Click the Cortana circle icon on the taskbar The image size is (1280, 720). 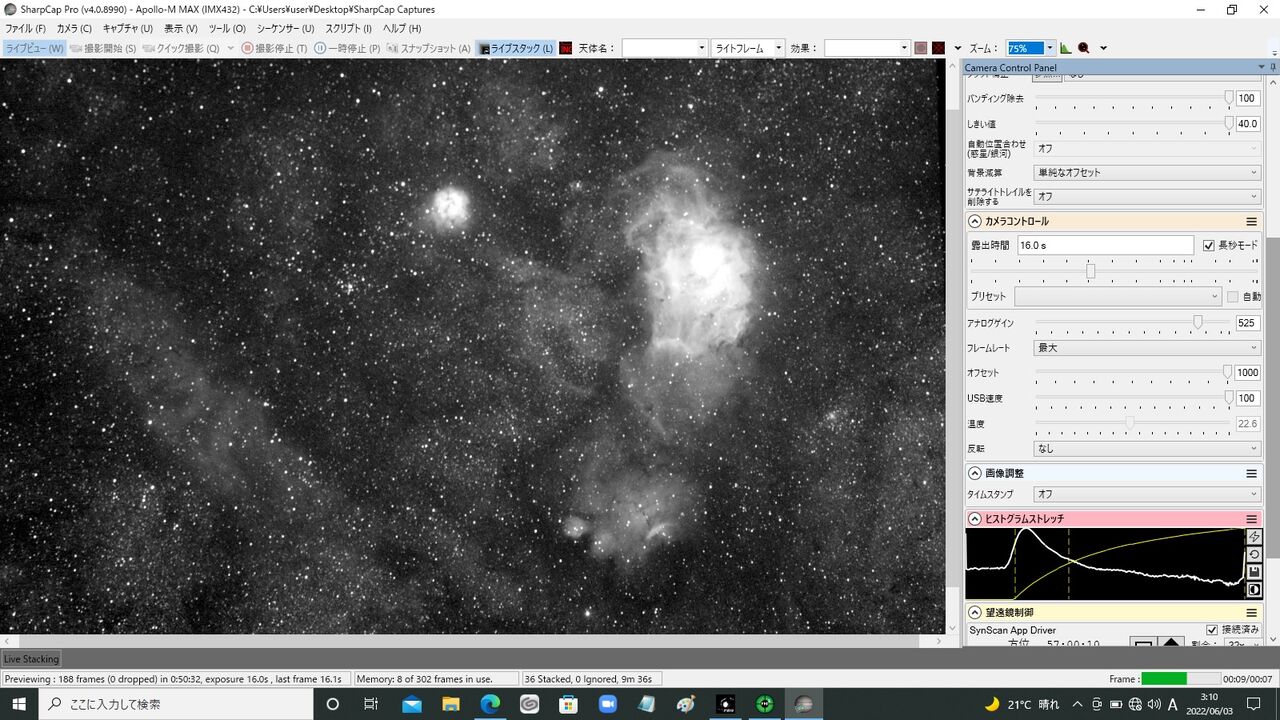point(332,704)
